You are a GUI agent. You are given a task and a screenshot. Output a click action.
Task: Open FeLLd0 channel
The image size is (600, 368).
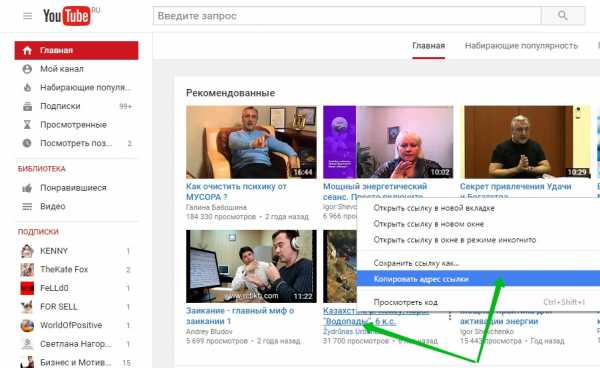coord(54,288)
